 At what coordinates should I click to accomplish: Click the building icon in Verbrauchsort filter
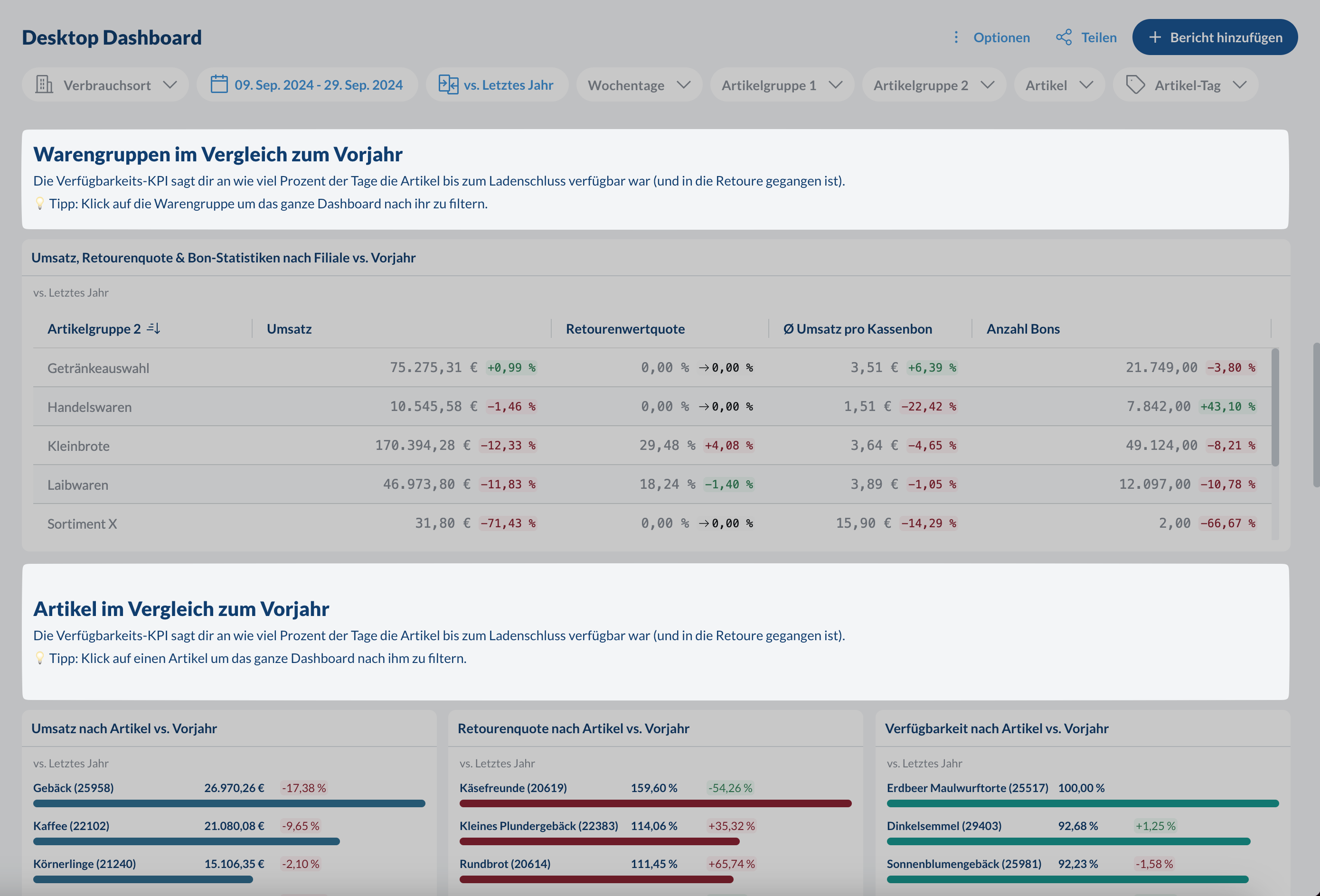pos(44,84)
